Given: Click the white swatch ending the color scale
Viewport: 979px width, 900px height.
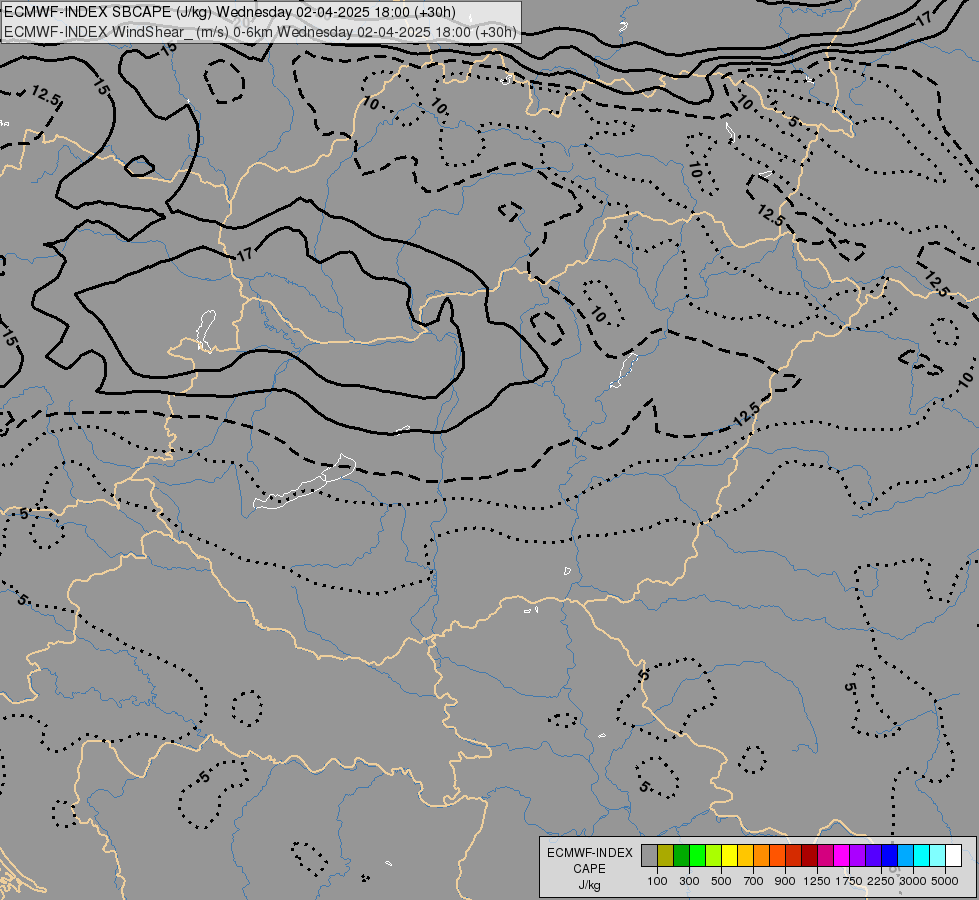Looking at the screenshot, I should point(953,855).
